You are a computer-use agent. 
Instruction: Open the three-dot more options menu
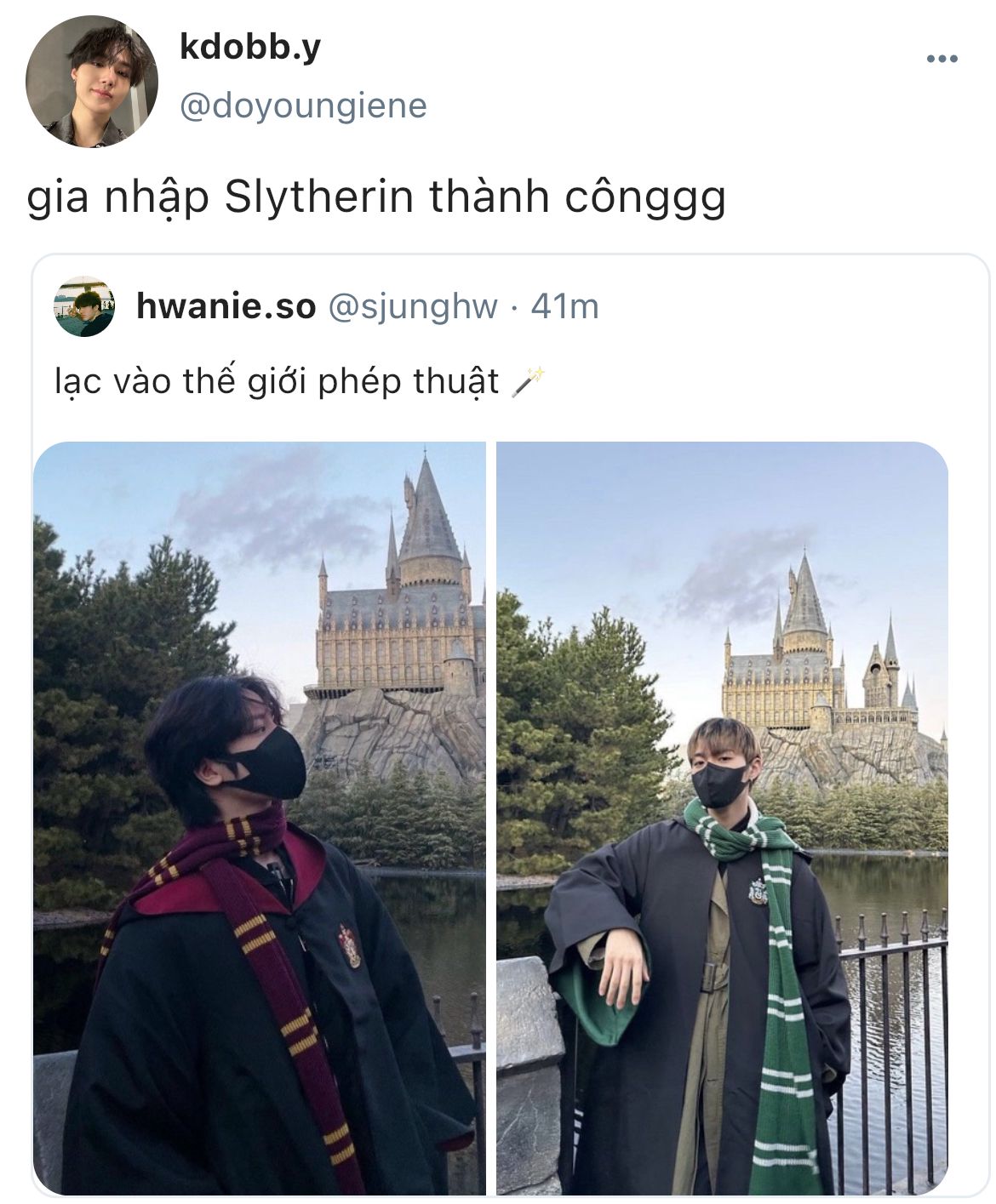pos(942,59)
